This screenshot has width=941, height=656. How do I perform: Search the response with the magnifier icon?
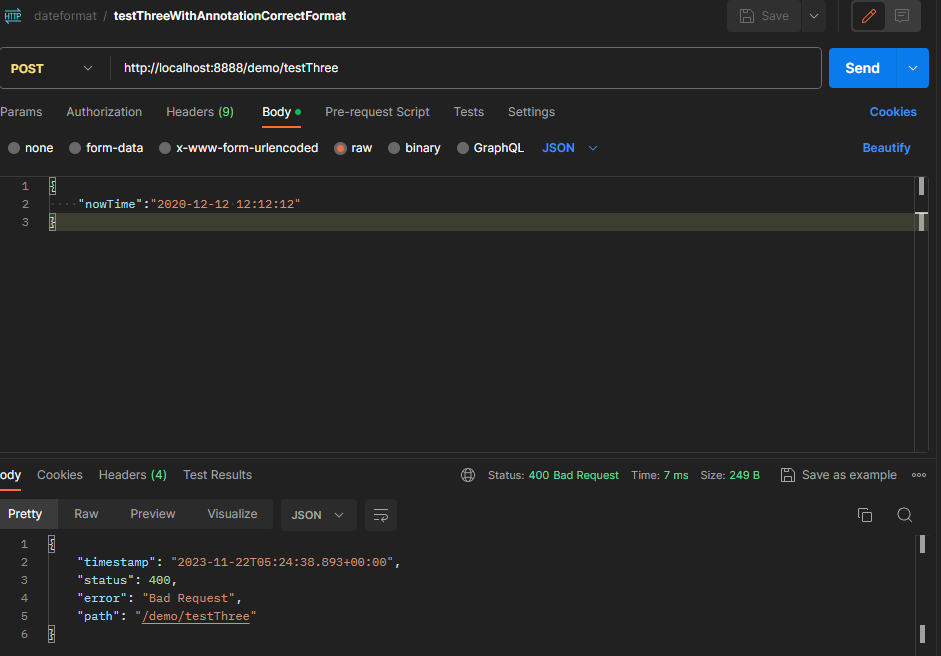[904, 515]
